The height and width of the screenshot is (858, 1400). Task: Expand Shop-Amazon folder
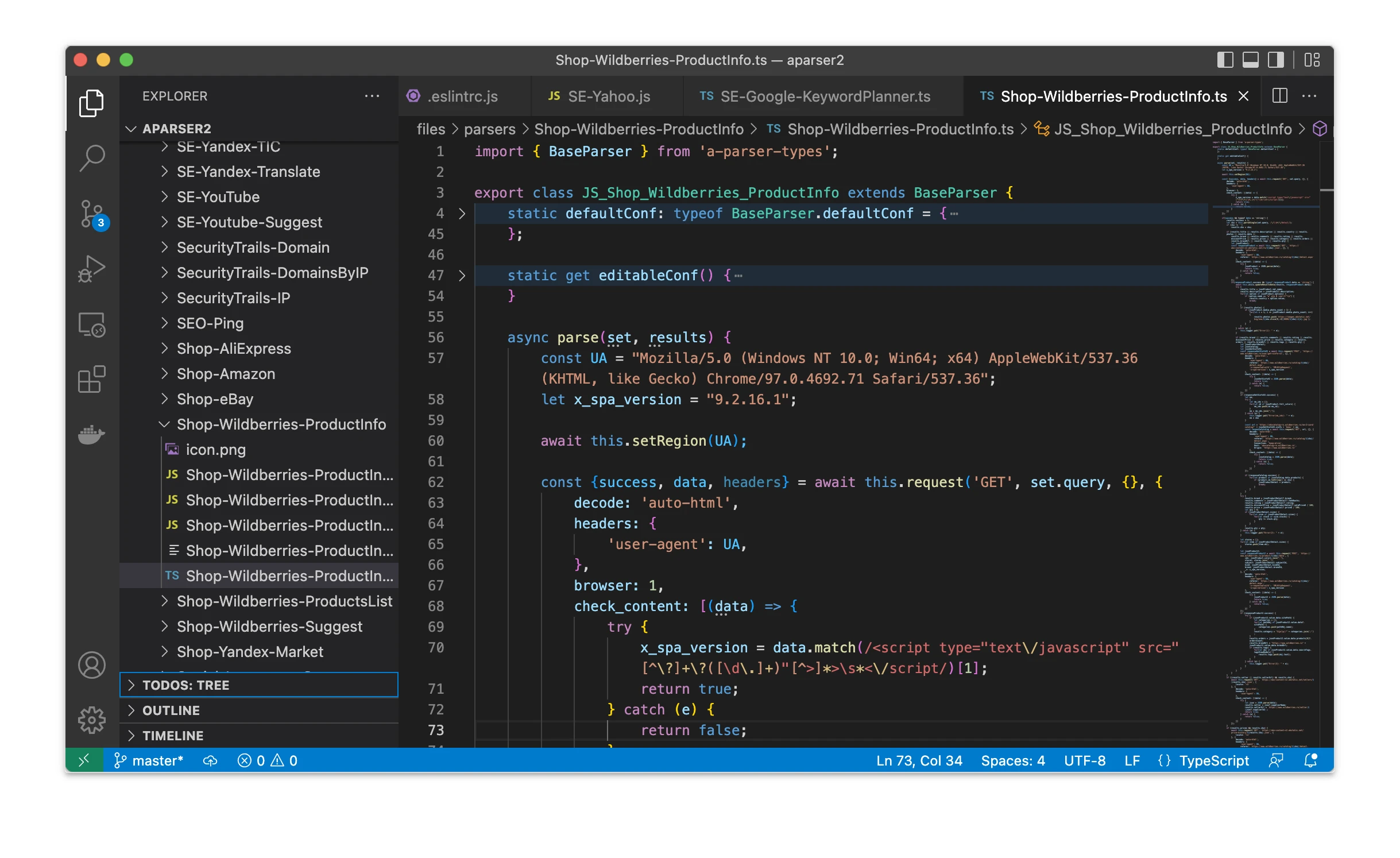point(259,374)
